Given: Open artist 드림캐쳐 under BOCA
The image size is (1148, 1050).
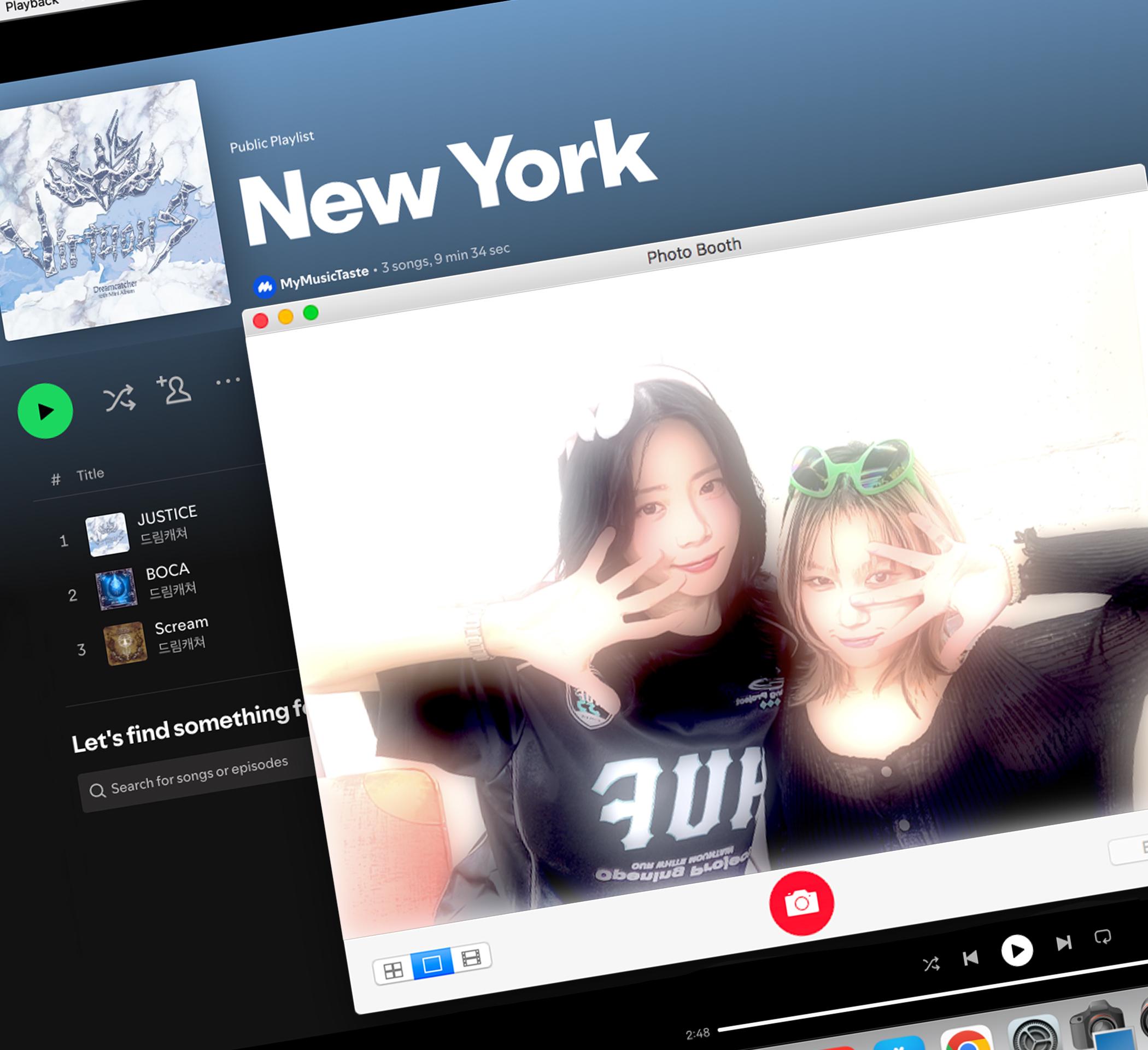Looking at the screenshot, I should point(173,590).
